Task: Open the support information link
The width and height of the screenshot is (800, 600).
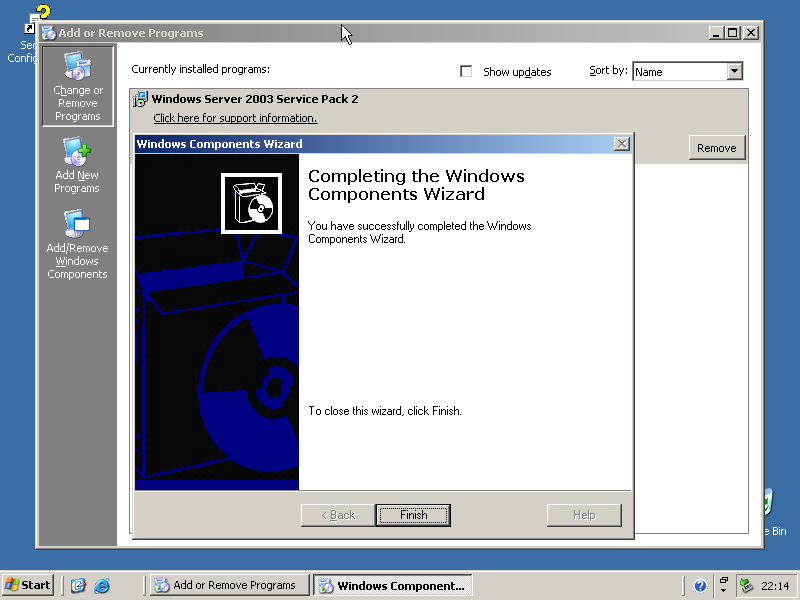Action: point(235,118)
